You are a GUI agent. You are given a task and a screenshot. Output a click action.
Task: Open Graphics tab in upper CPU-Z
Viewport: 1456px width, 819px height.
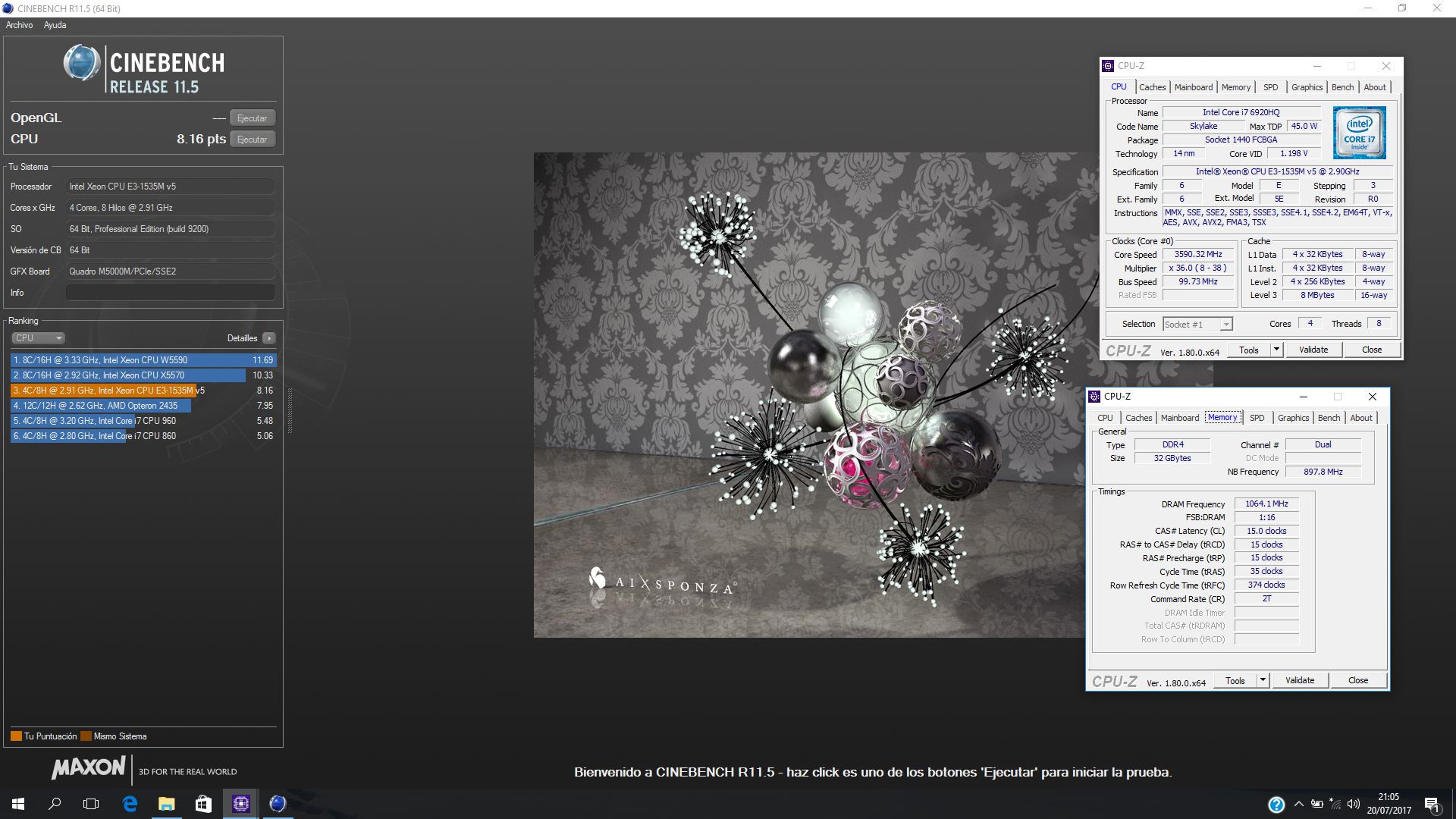[1307, 87]
